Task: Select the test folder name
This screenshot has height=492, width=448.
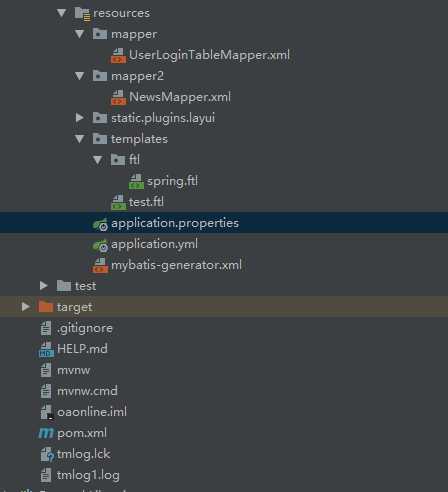Action: (x=85, y=286)
